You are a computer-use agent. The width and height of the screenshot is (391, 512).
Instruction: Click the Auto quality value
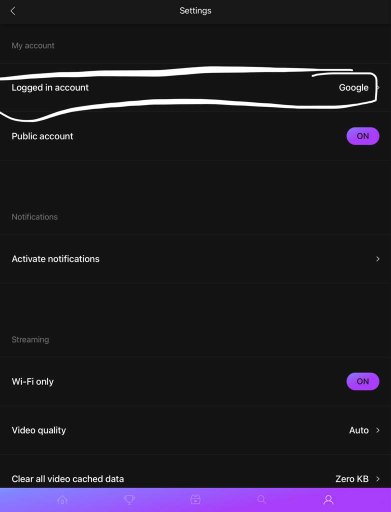[359, 430]
